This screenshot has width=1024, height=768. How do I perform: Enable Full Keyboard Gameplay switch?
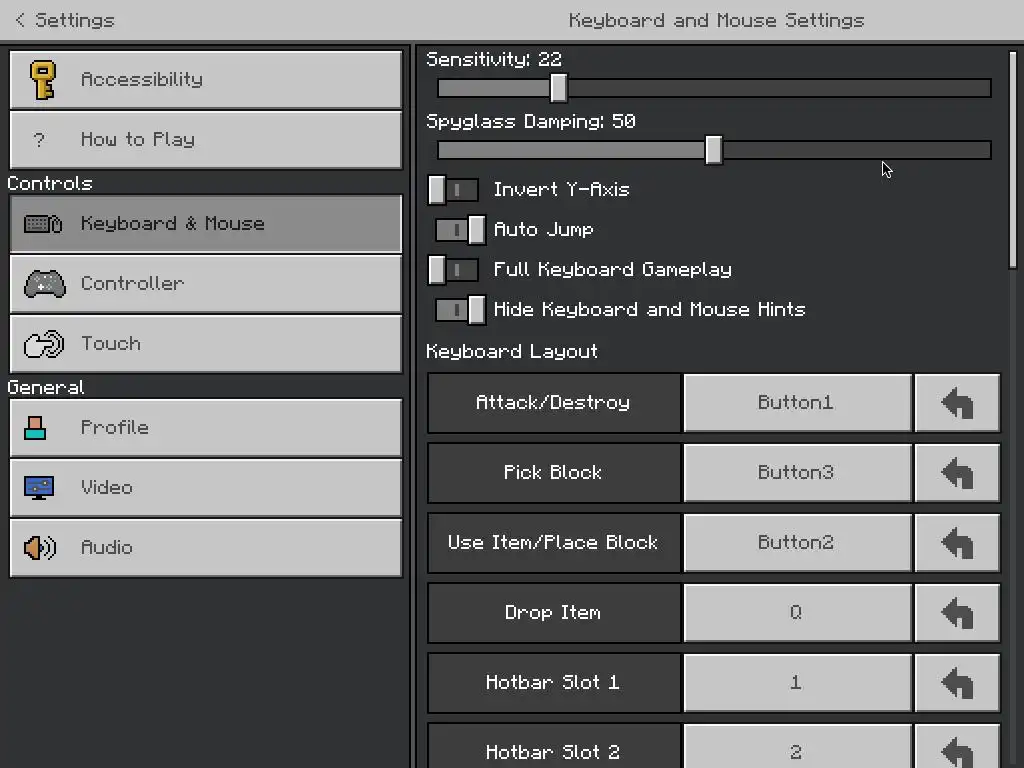pos(453,270)
